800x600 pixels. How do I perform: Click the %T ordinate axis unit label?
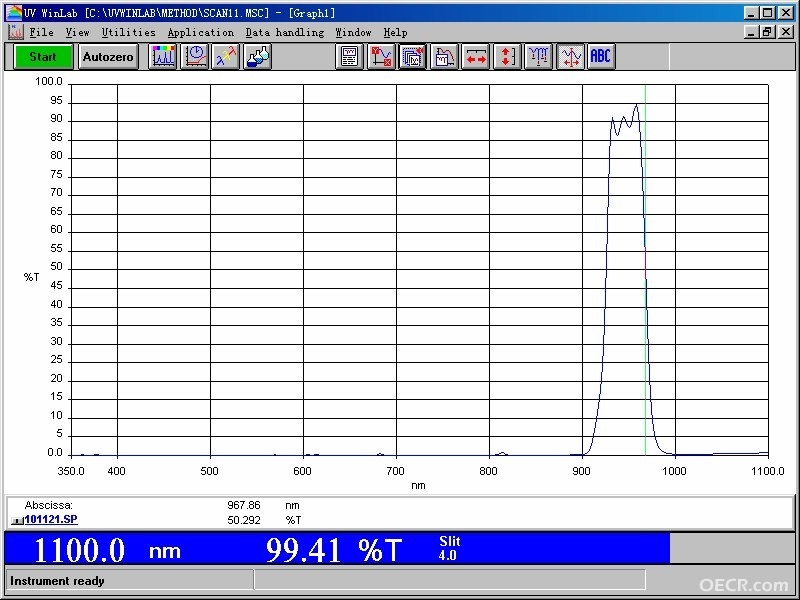click(31, 277)
